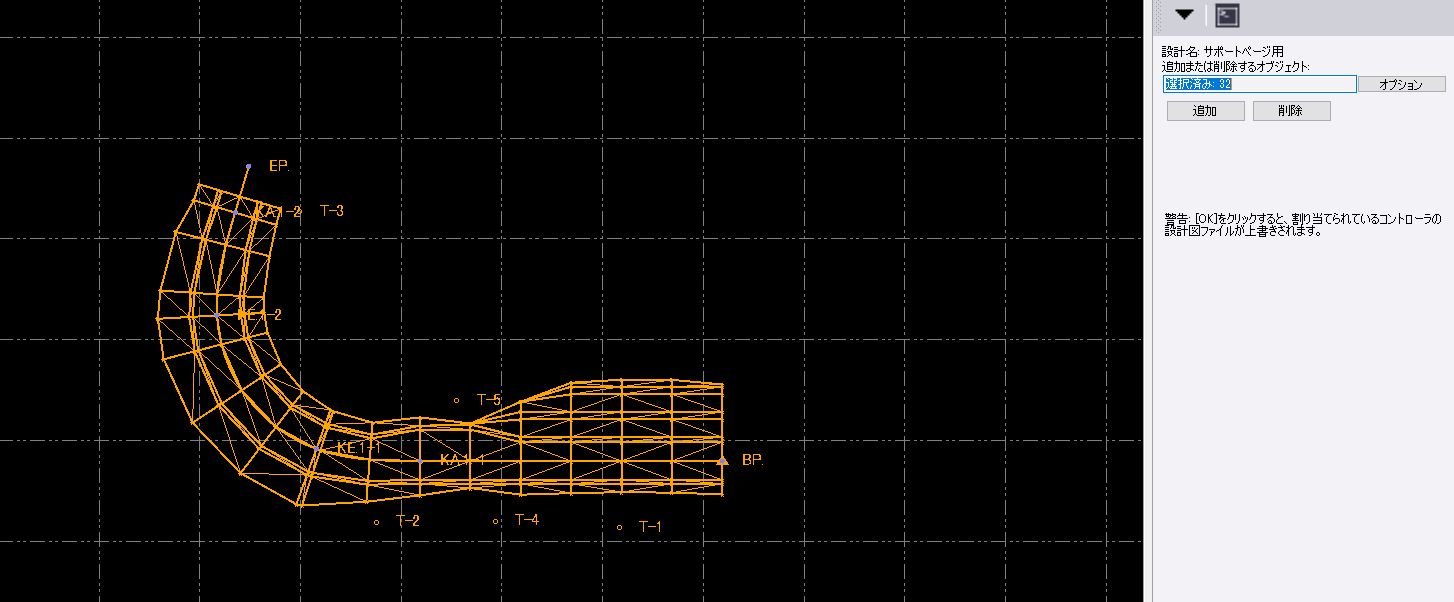The width and height of the screenshot is (1454, 602).
Task: Click the T-3 label in the drawing
Action: coord(332,211)
